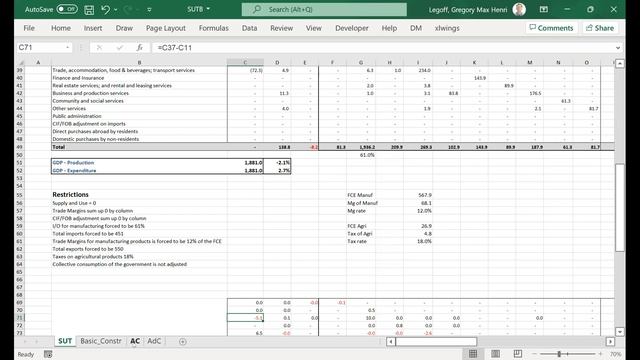Toggle the AutoSave switch
The width and height of the screenshot is (640, 360).
click(x=67, y=9)
